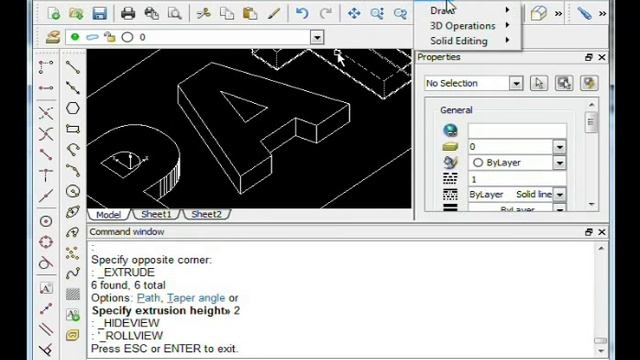
Task: Expand the layer 0 dropdown in Properties
Action: (x=560, y=147)
